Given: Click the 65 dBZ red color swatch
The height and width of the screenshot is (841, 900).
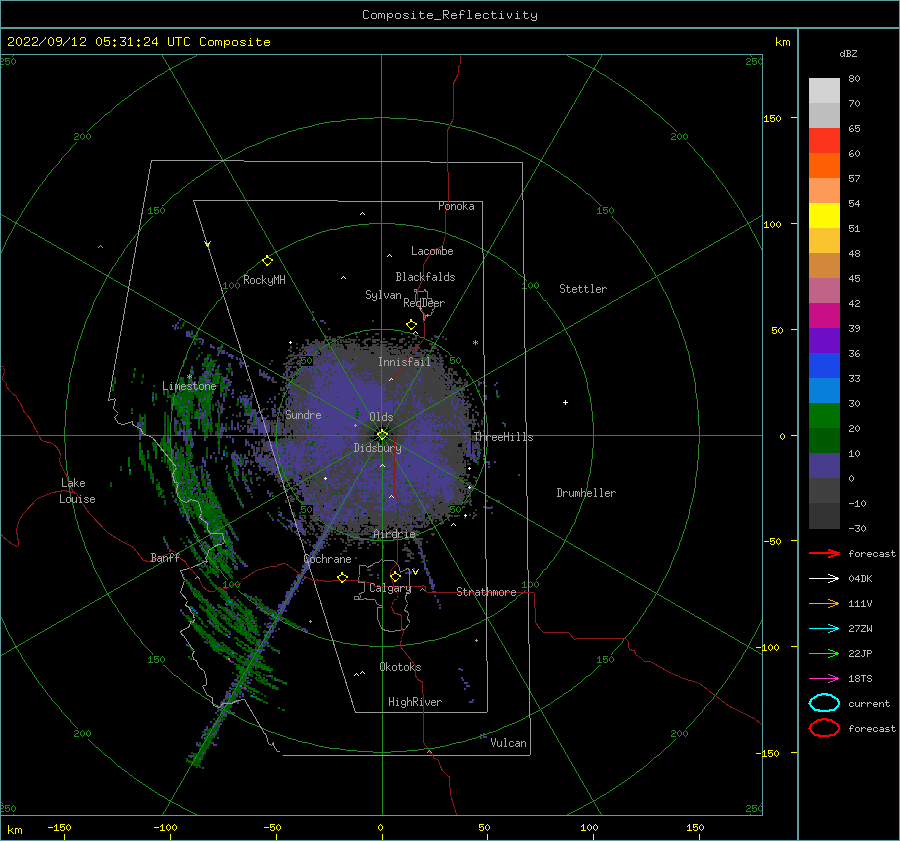Looking at the screenshot, I should tap(824, 140).
